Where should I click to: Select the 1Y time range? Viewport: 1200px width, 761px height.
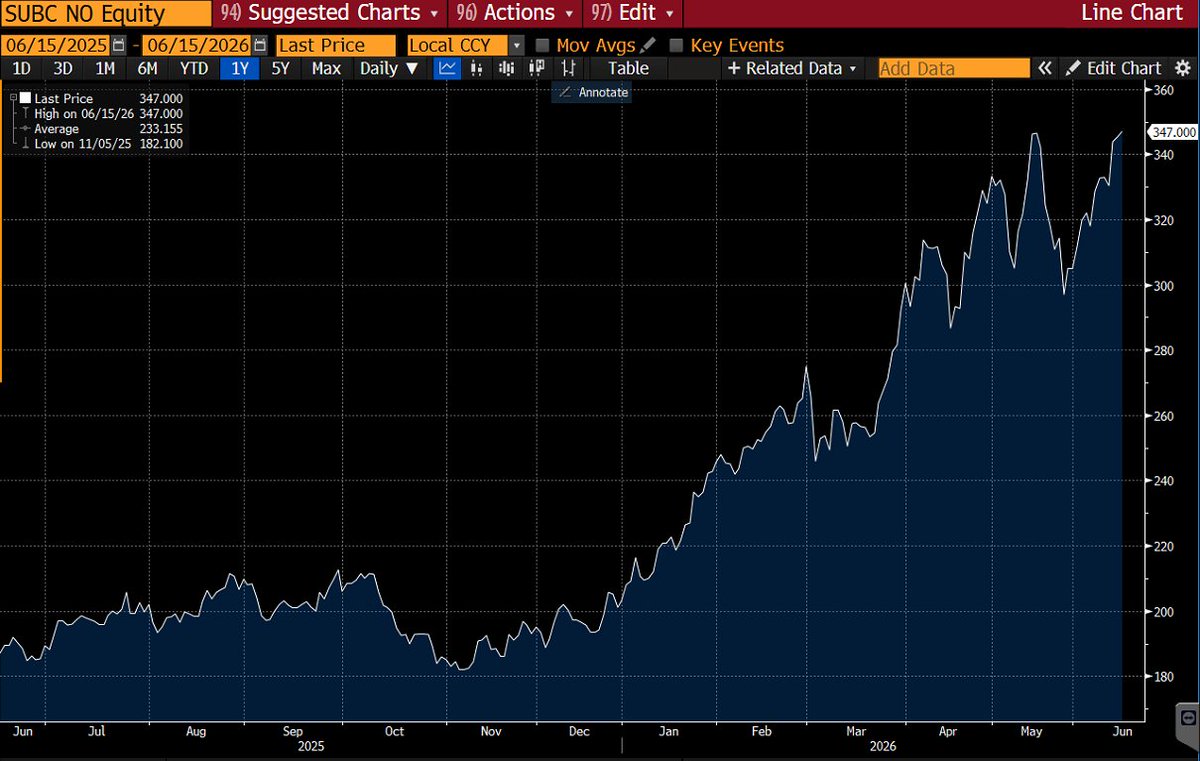pos(240,68)
